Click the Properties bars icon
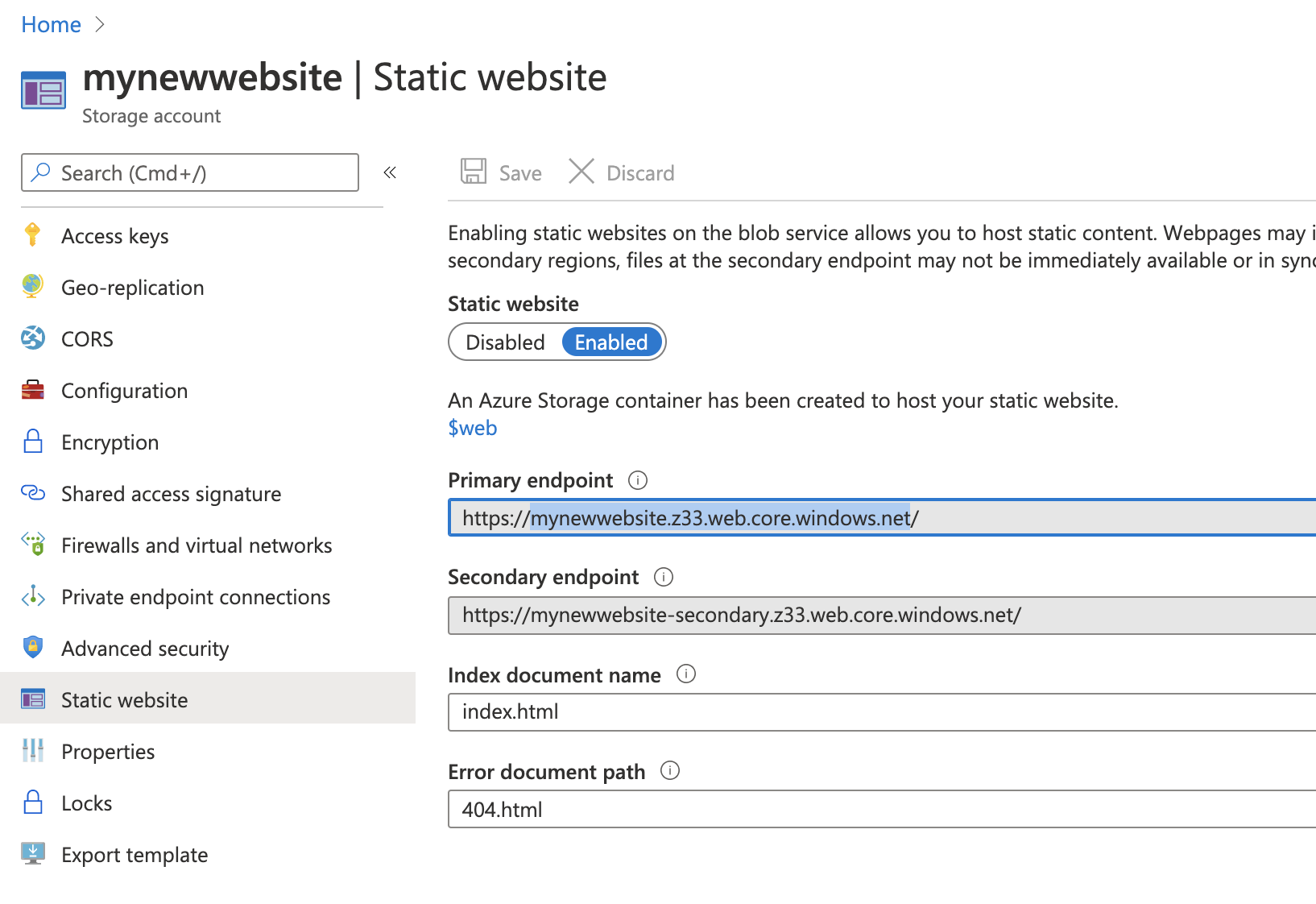 33,750
